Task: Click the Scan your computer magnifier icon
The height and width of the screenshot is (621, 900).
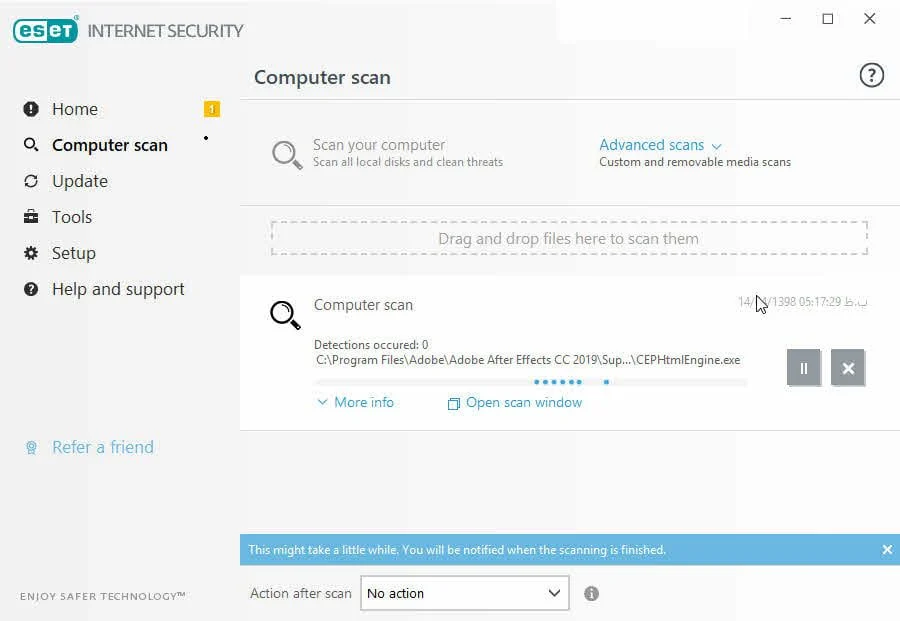Action: (287, 154)
